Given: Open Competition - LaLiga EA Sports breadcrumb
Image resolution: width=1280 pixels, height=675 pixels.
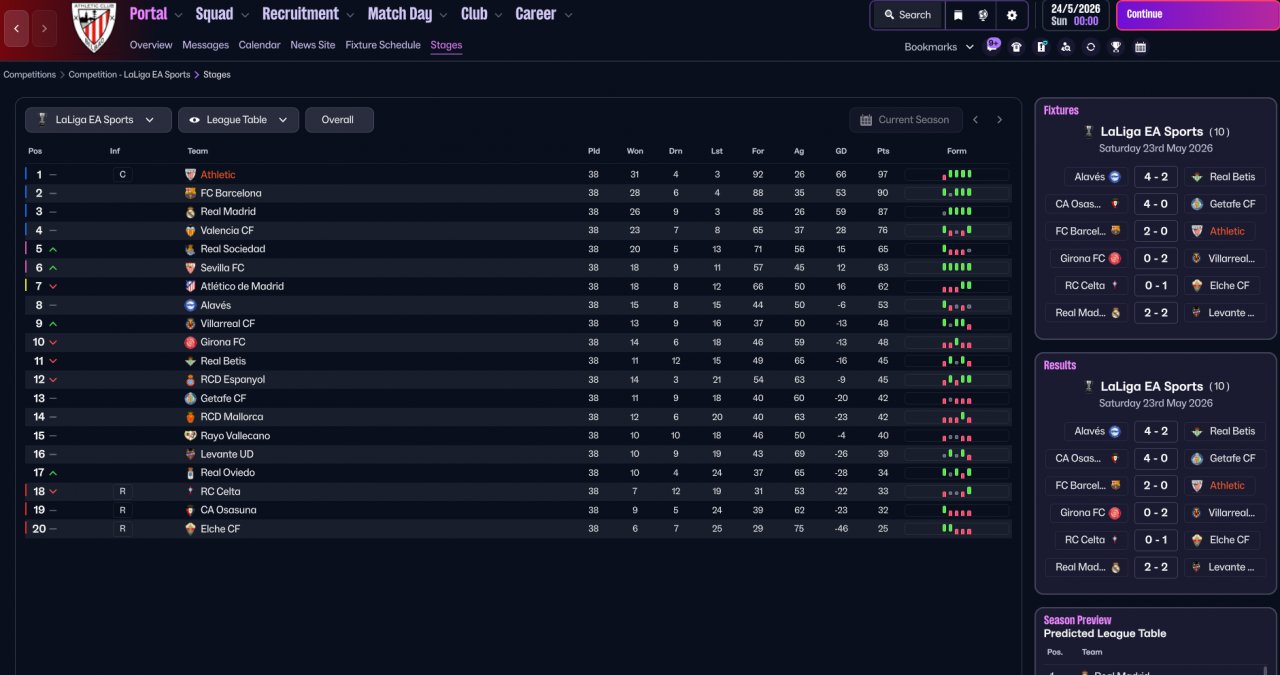Looking at the screenshot, I should tap(129, 75).
